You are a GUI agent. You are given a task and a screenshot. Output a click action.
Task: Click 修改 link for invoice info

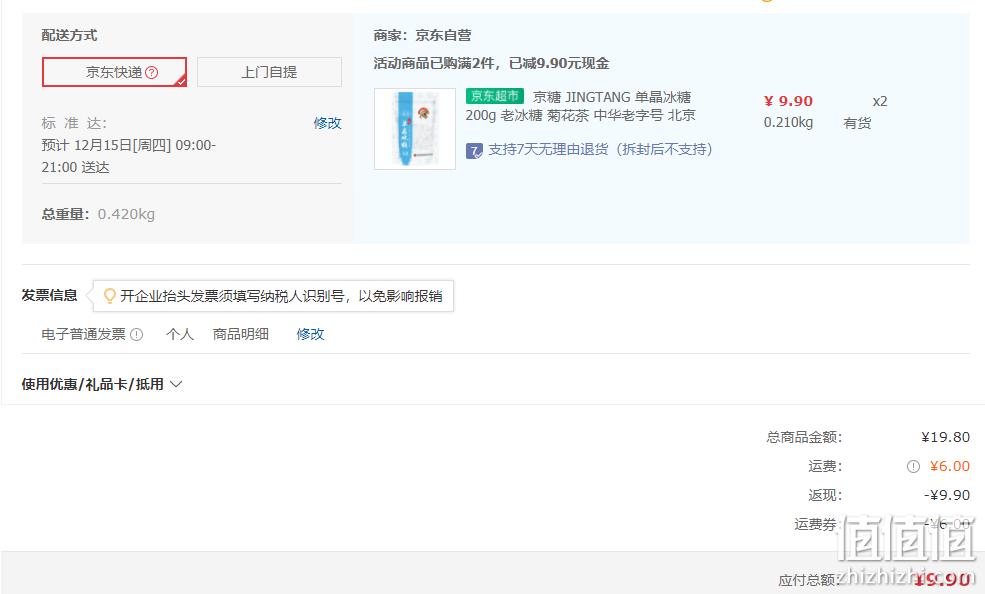point(310,334)
